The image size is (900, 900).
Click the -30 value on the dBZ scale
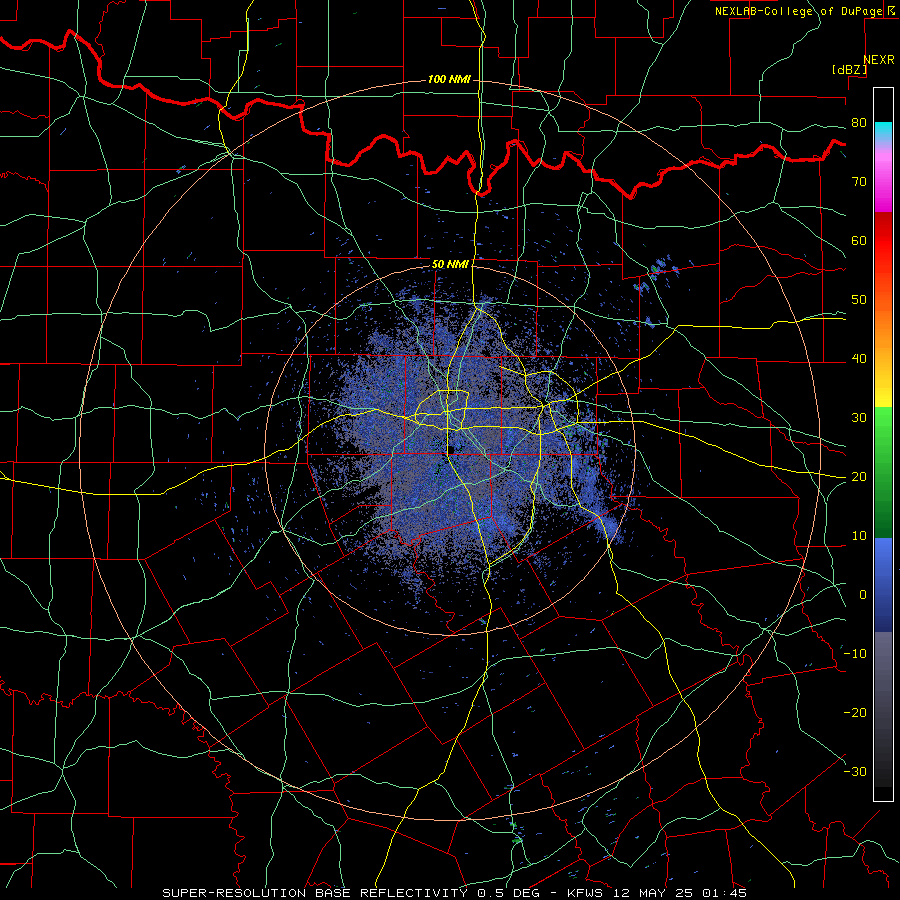click(x=855, y=772)
